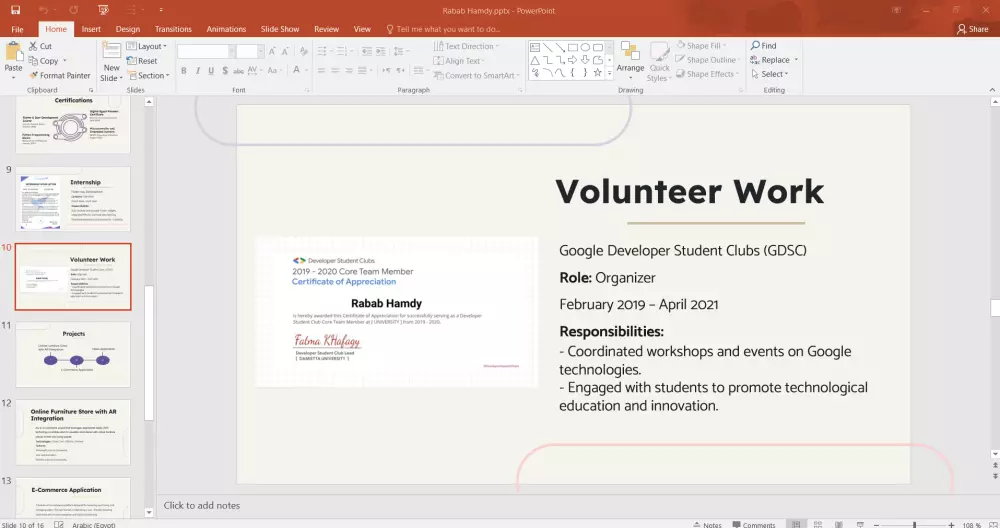Open the Copy options arrow
Screen dimensions: 1000x528
[x=64, y=61]
